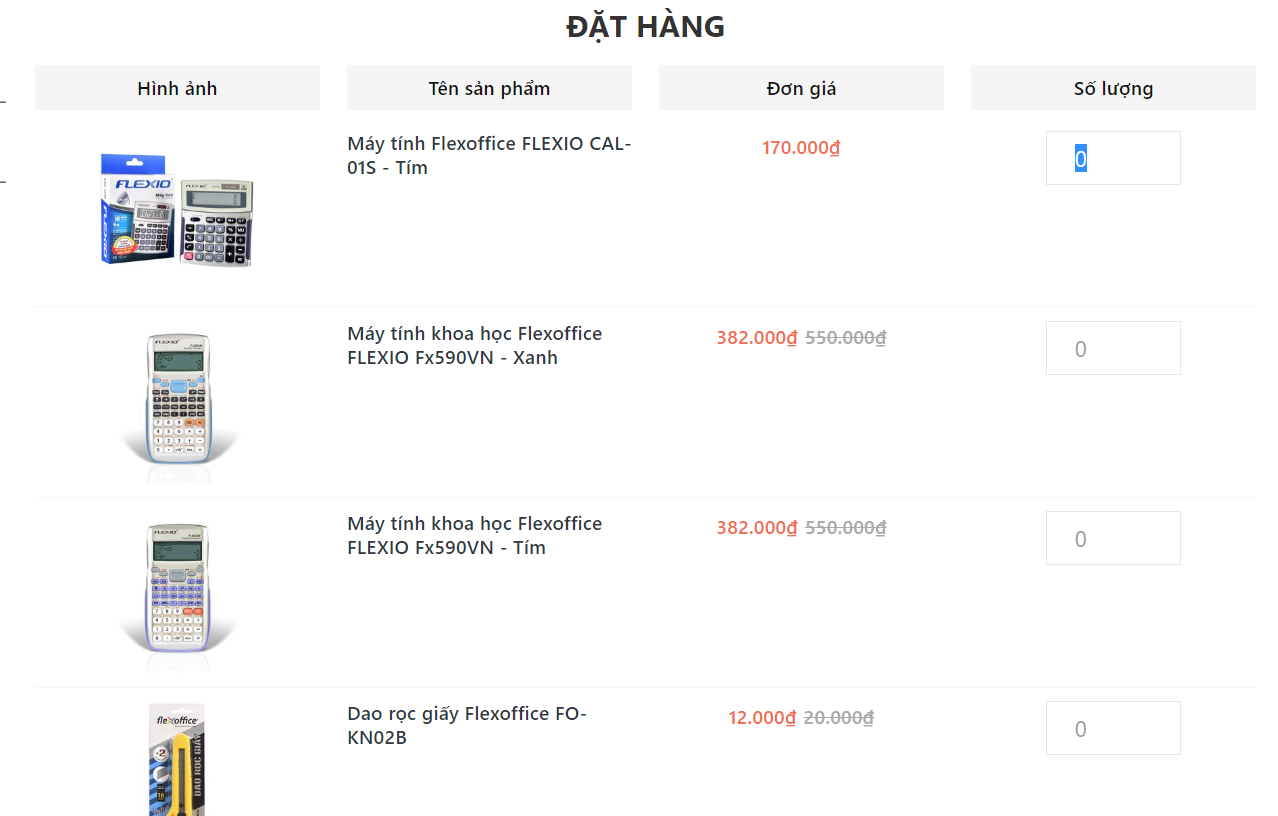This screenshot has height=816, width=1278.
Task: Click the crossed-out 20.000₫ original price
Action: pyautogui.click(x=839, y=718)
